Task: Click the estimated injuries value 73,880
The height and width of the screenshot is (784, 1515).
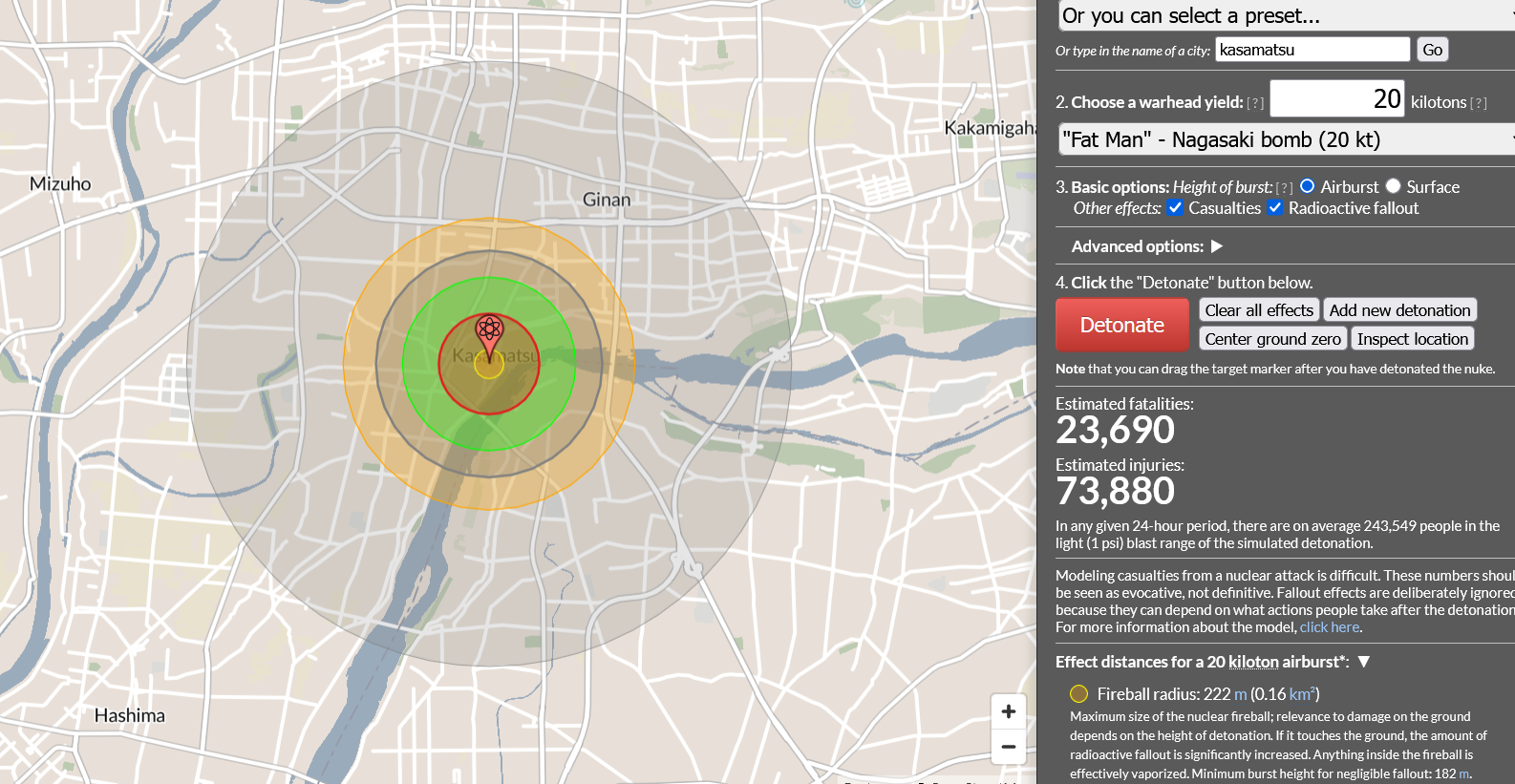Action: coord(1115,492)
